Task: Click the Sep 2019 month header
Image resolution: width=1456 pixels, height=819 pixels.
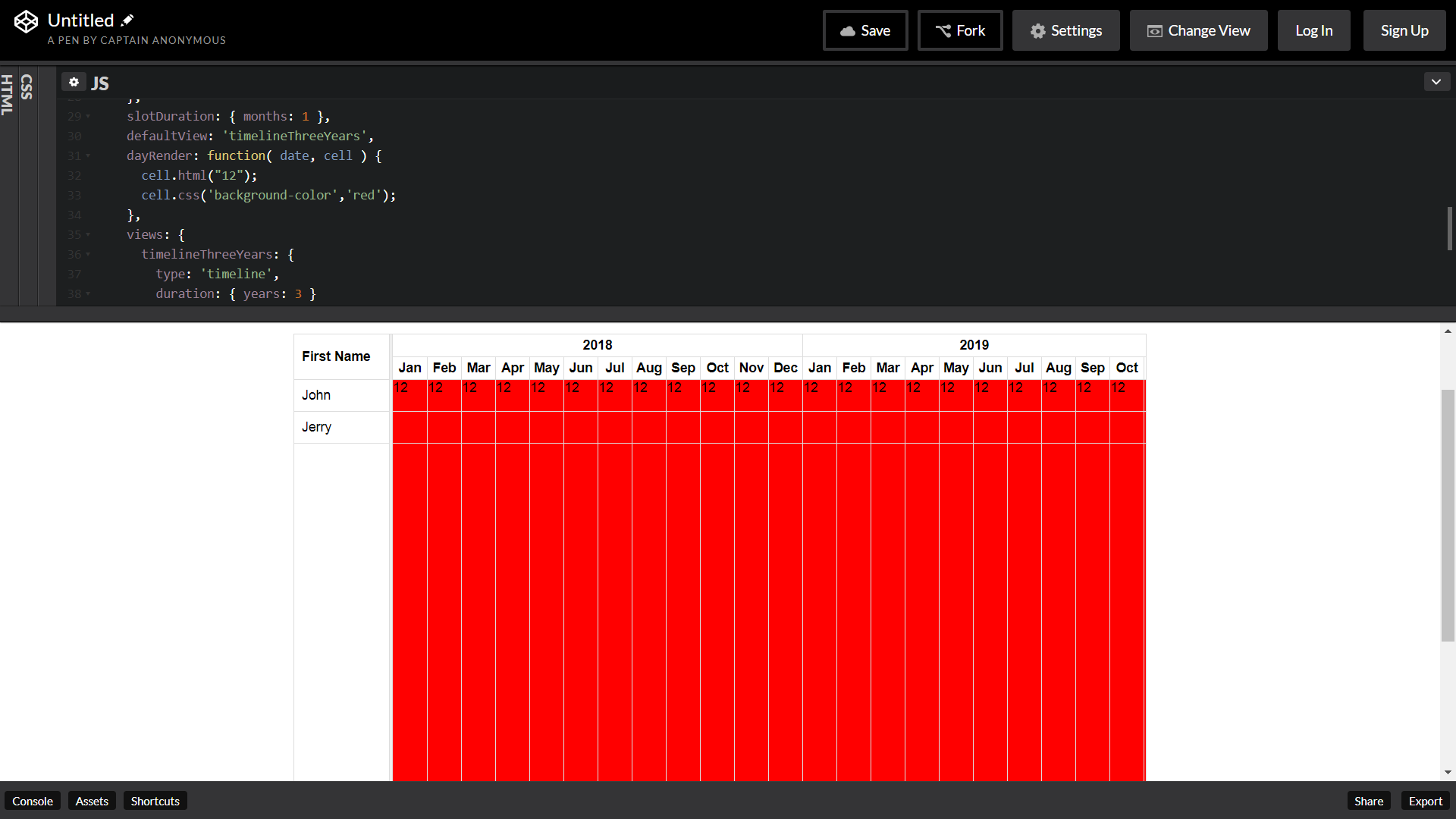Action: (x=1093, y=368)
